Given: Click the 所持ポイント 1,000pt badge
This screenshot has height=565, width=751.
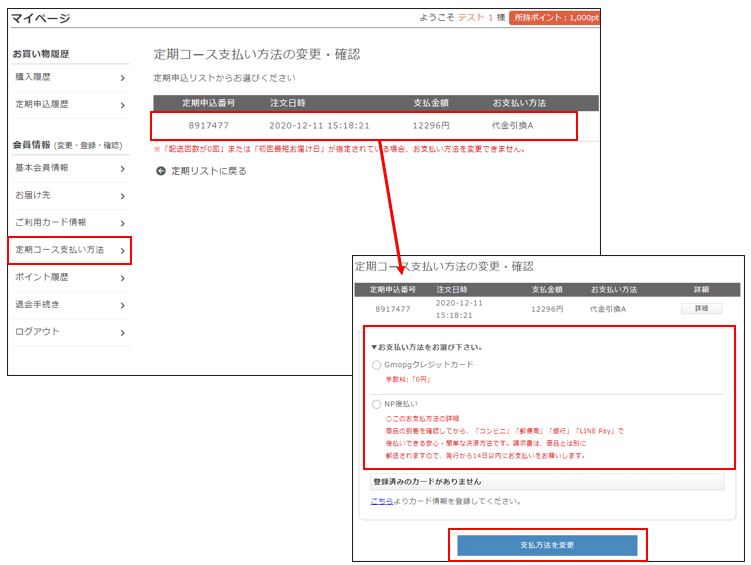Looking at the screenshot, I should click(554, 18).
